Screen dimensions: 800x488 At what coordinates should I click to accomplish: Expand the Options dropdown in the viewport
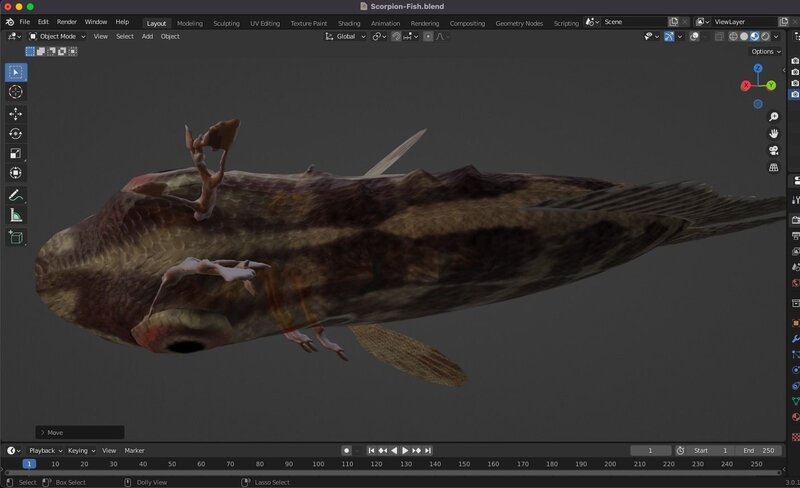point(764,52)
